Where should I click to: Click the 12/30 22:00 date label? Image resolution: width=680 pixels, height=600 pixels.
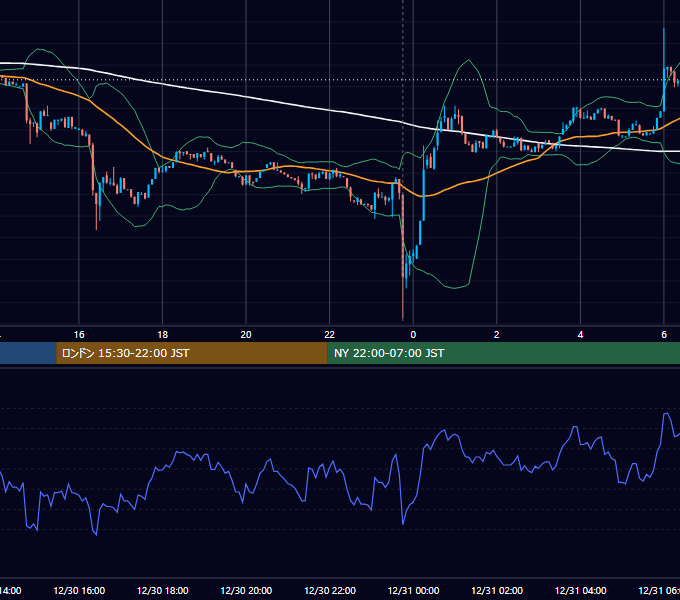(x=330, y=590)
